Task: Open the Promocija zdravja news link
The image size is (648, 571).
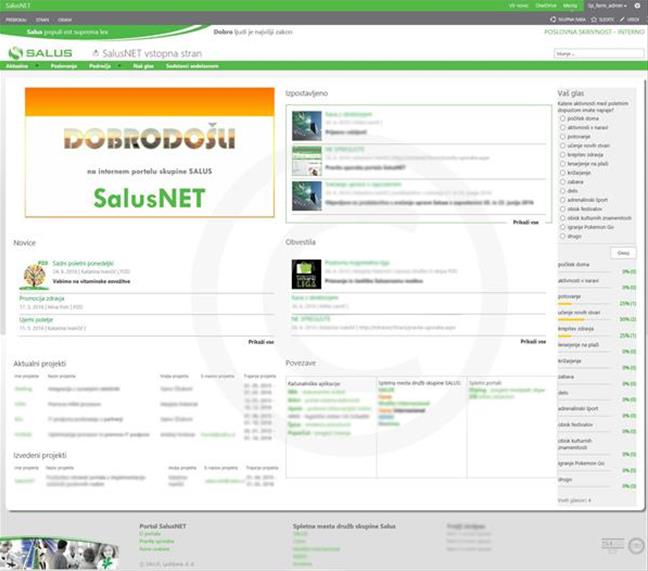Action: (x=42, y=298)
